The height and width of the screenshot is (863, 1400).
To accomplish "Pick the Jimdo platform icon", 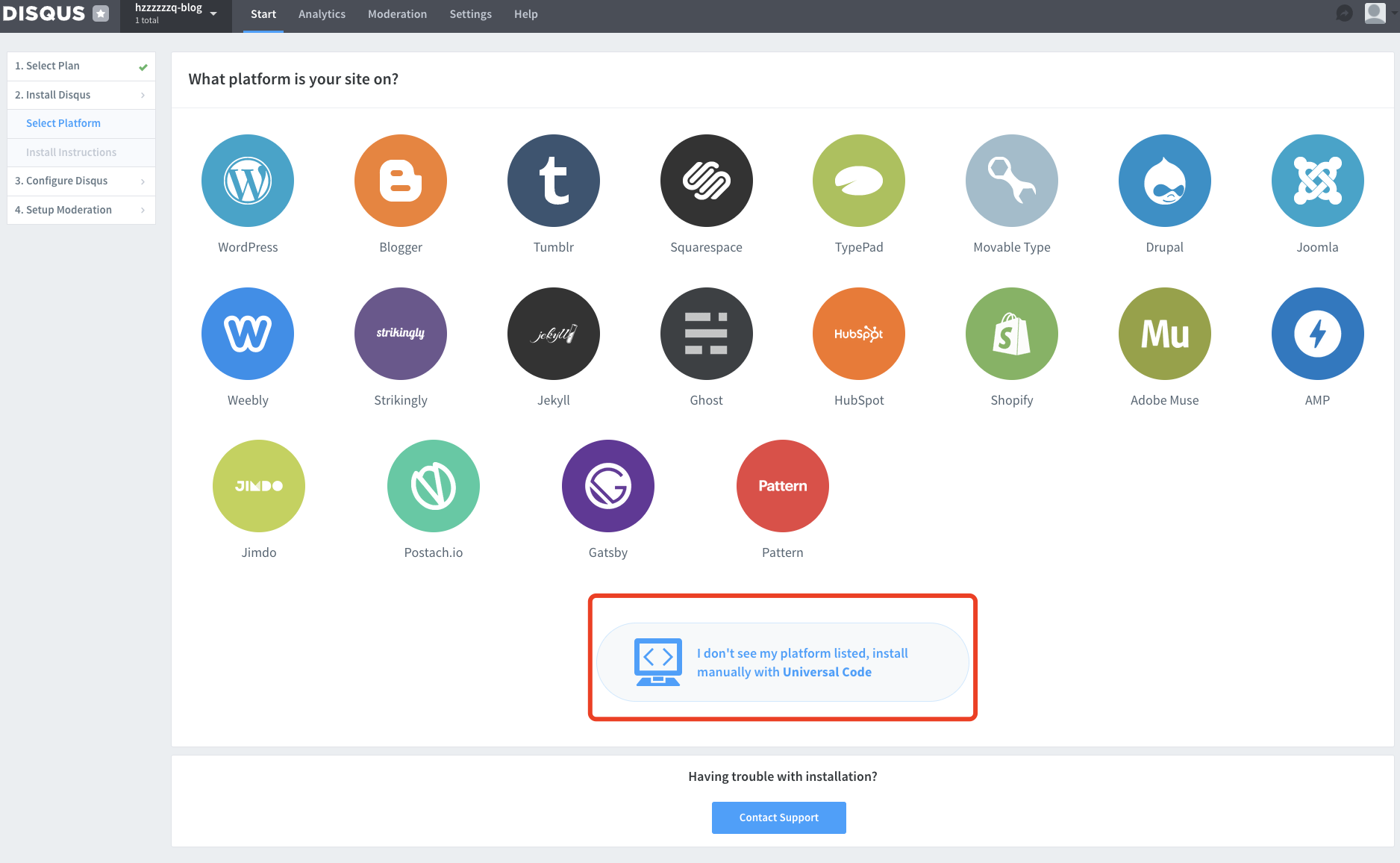I will (x=259, y=486).
